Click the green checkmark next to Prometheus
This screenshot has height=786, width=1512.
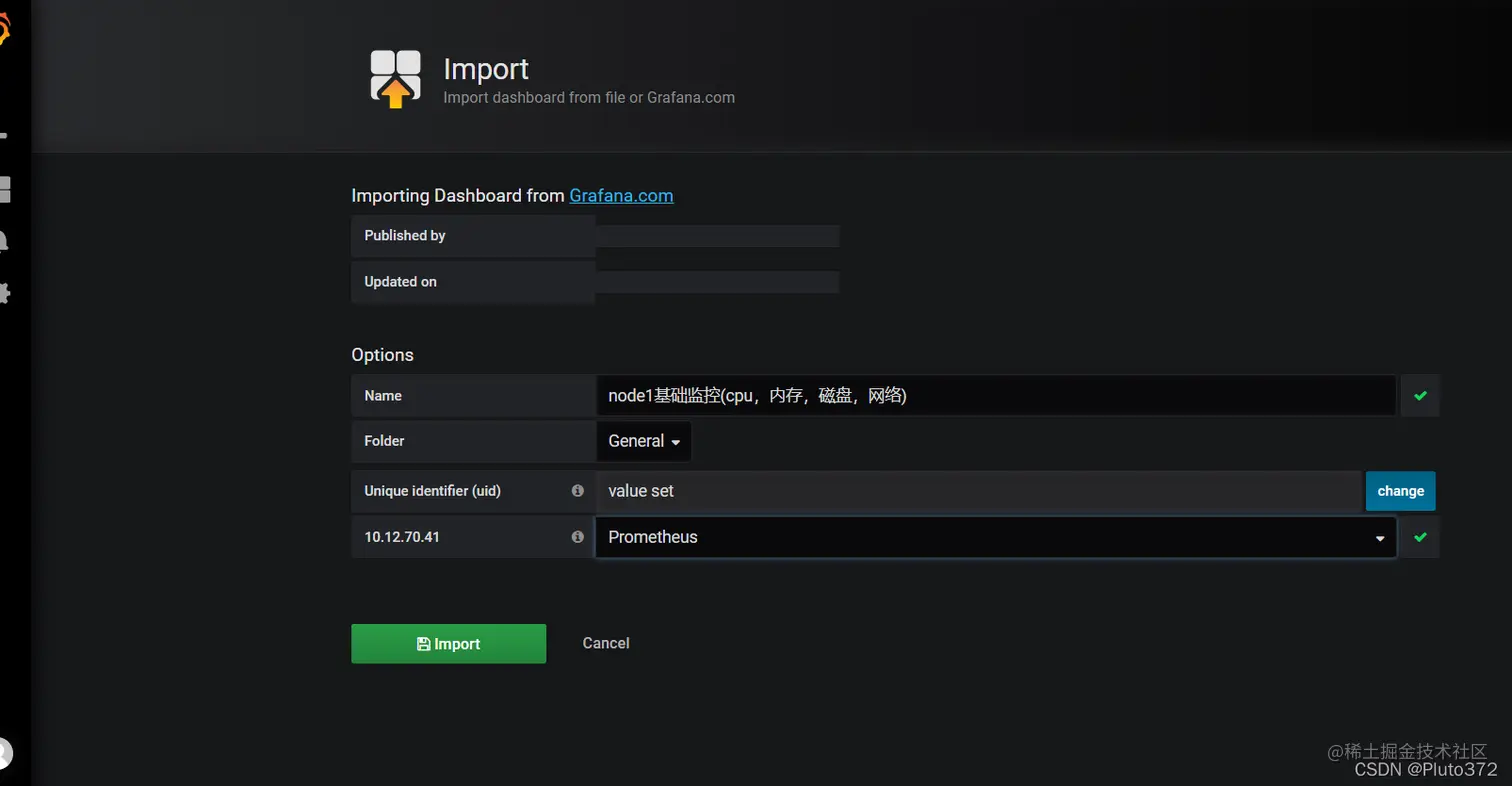(1420, 537)
